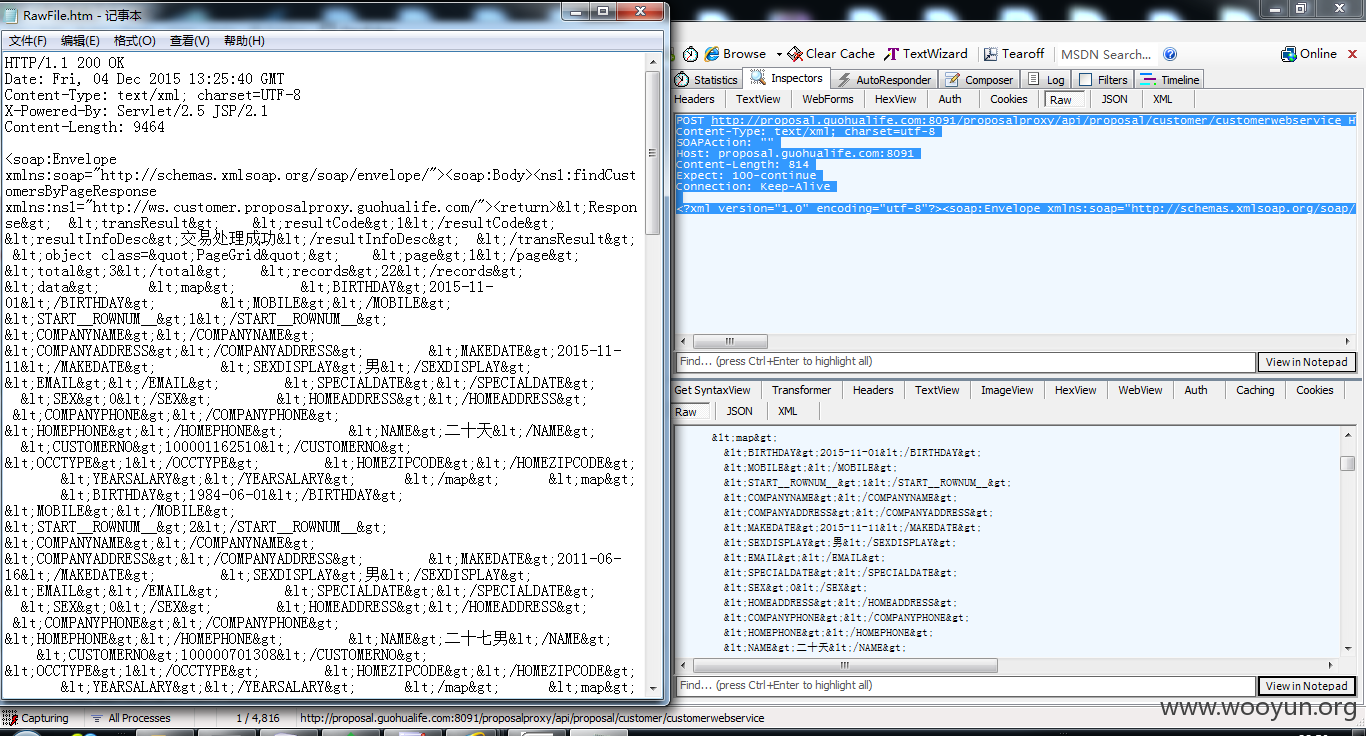Click All Processes filter in status bar
Screen dimensions: 1366x736
pyautogui.click(x=131, y=718)
